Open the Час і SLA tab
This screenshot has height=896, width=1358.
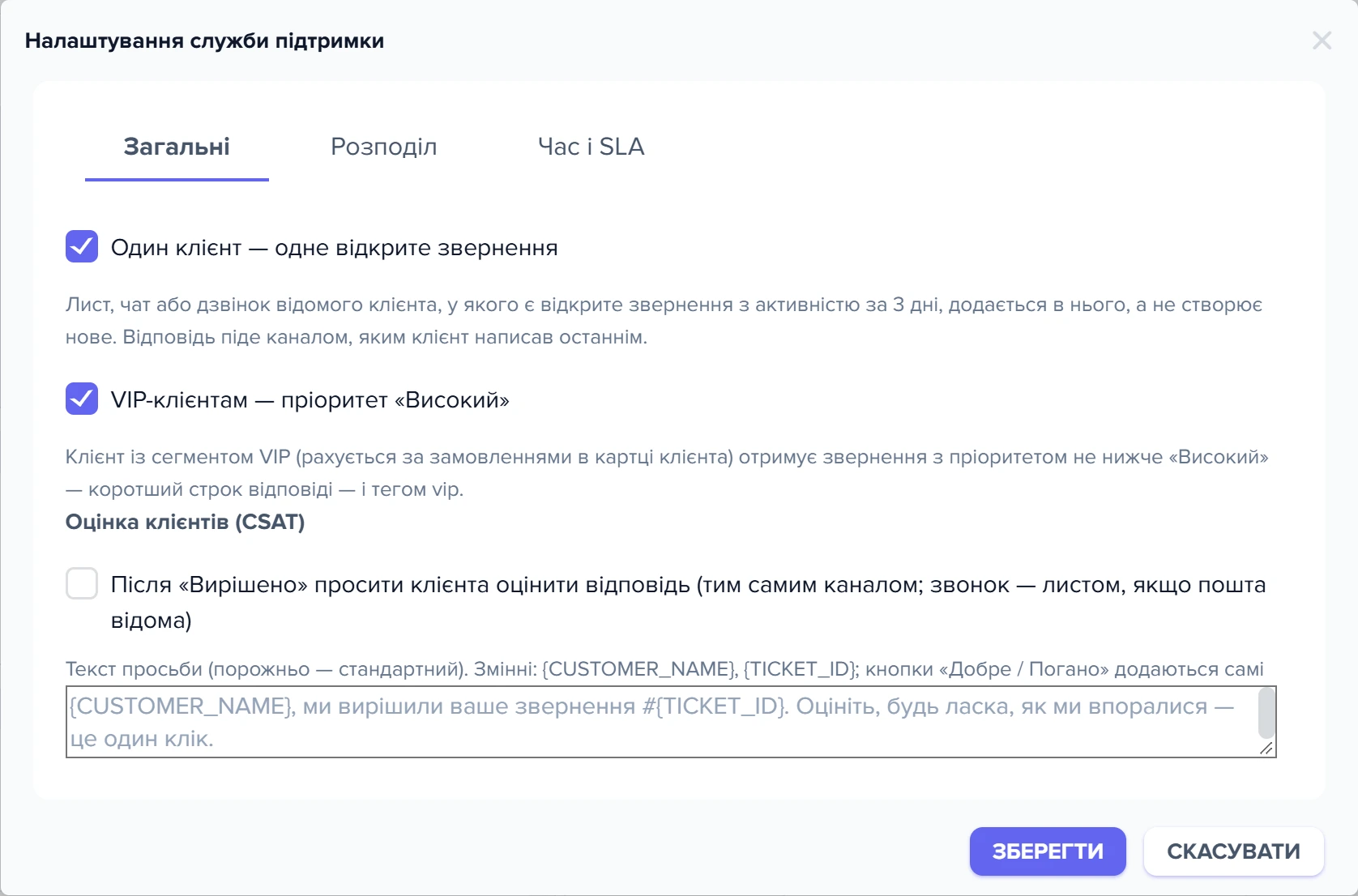[x=591, y=147]
